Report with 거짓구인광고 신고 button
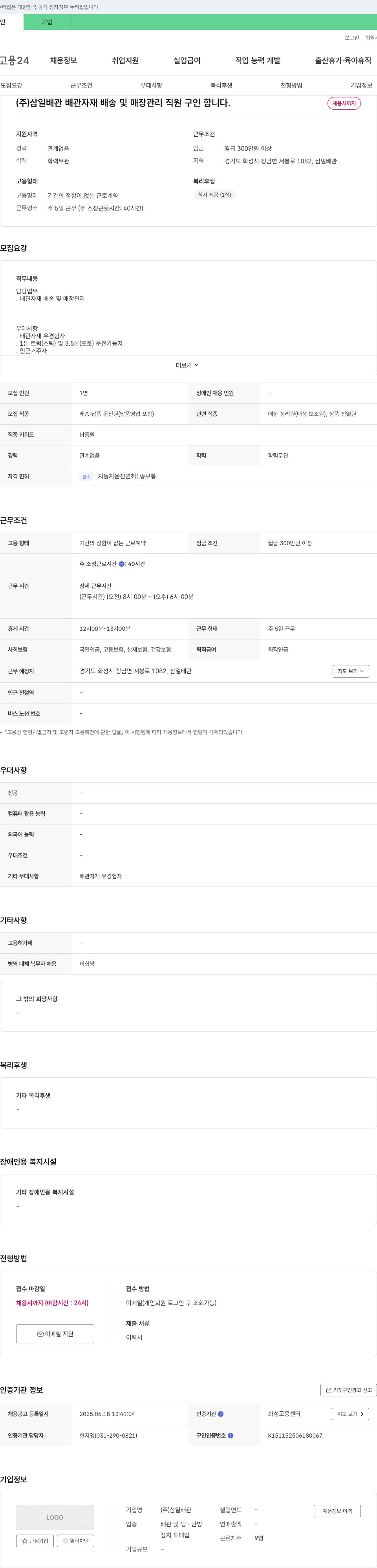 tap(348, 1390)
